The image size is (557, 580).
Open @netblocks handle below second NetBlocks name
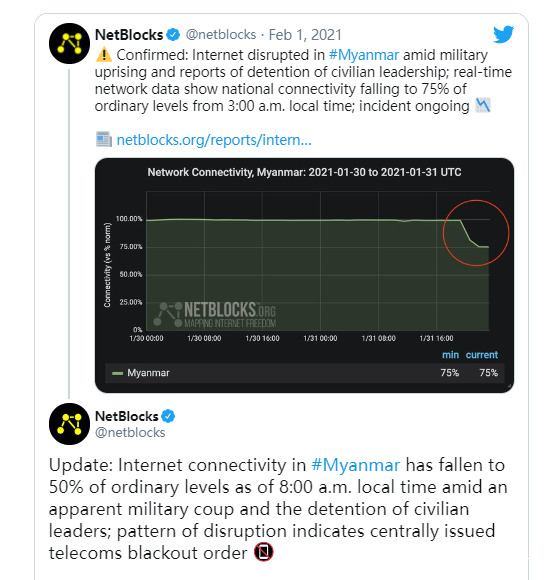130,432
